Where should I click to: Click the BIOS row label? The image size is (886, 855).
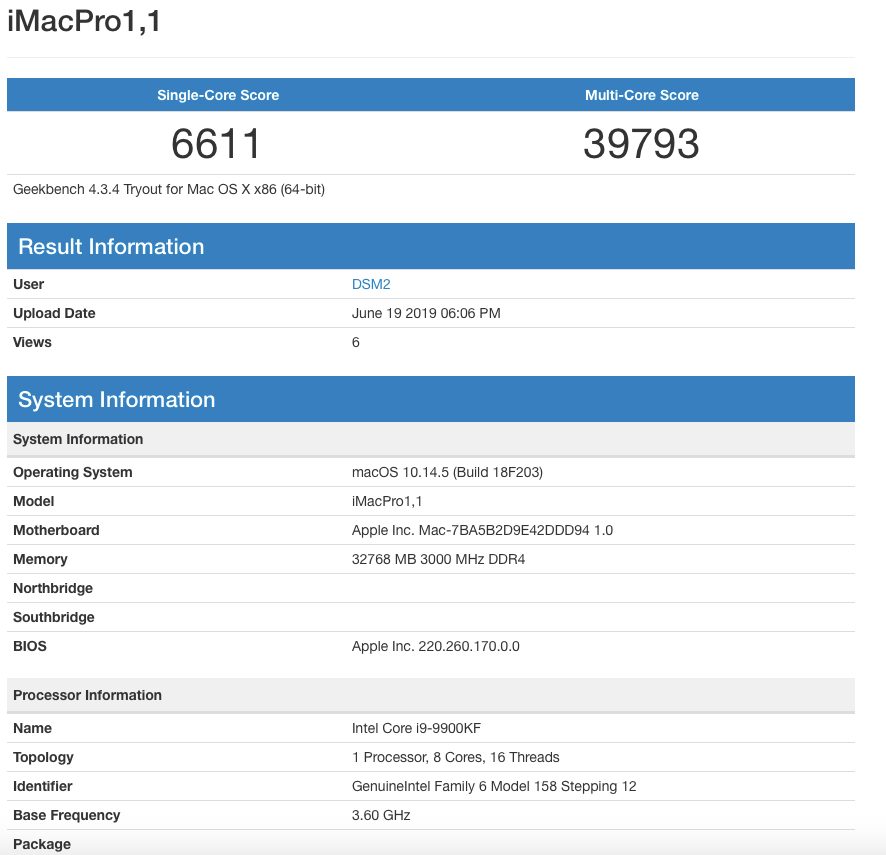[29, 646]
